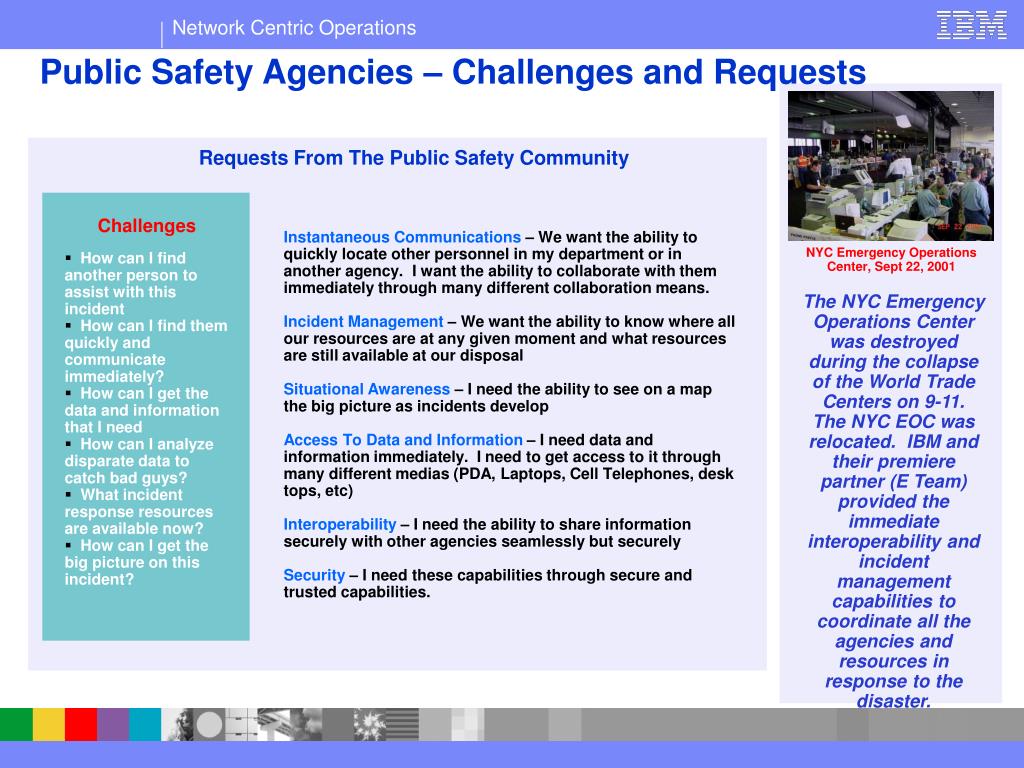The width and height of the screenshot is (1024, 768).
Task: Click the heading 'Requests From The Public Safety Community'
Action: (413, 158)
